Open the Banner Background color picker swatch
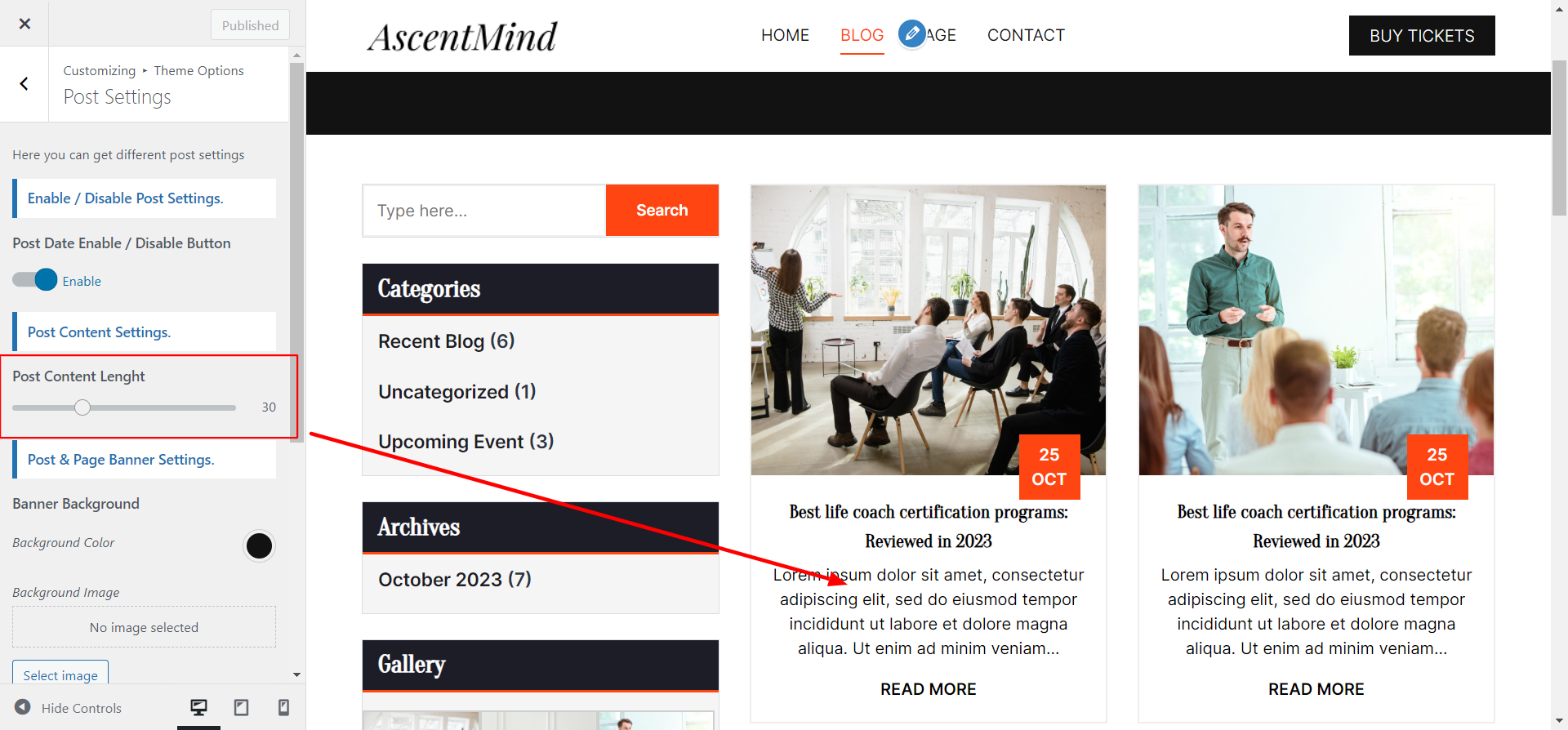This screenshot has width=1568, height=730. [259, 545]
